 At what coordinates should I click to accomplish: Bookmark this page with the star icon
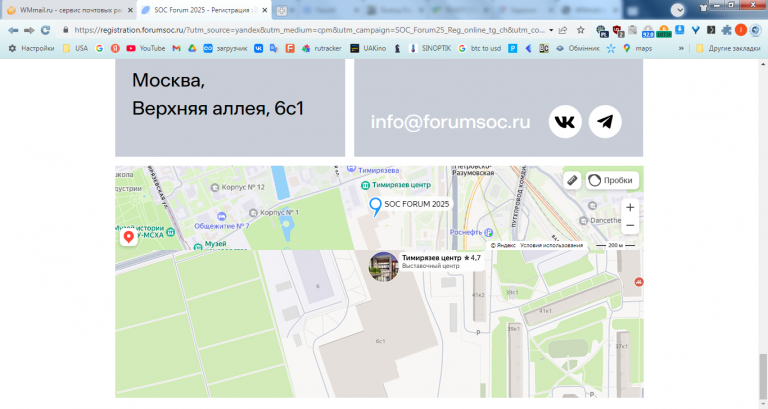point(580,30)
